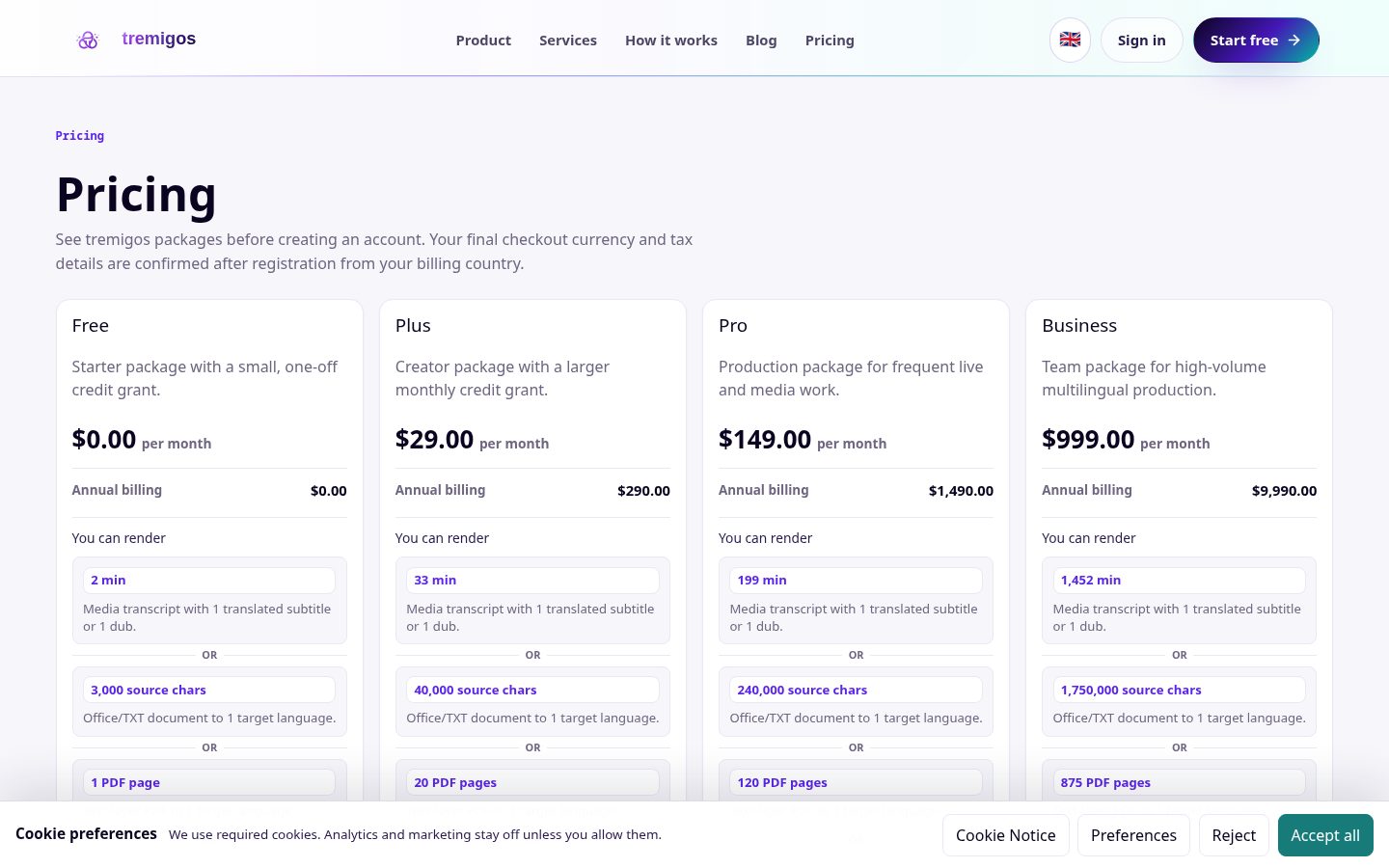The height and width of the screenshot is (868, 1389).
Task: Click the 1,452 min render allowance
Action: click(1179, 581)
